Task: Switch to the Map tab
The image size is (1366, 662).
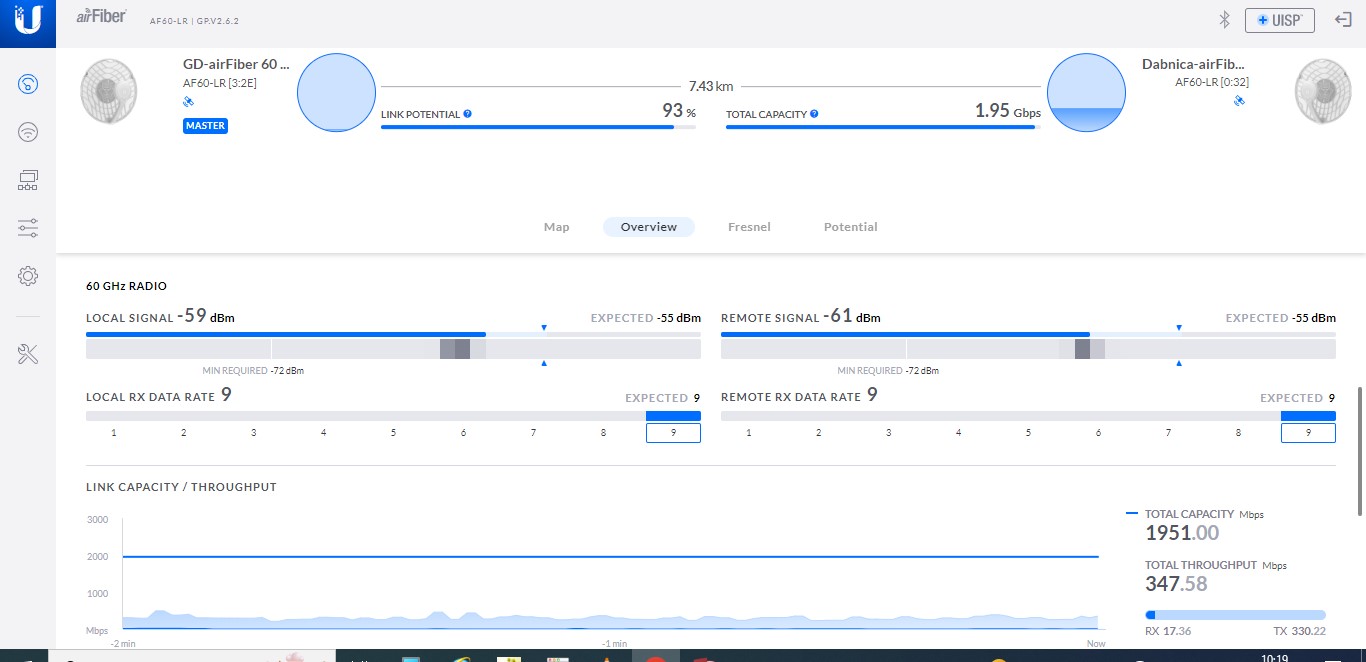Action: click(556, 227)
